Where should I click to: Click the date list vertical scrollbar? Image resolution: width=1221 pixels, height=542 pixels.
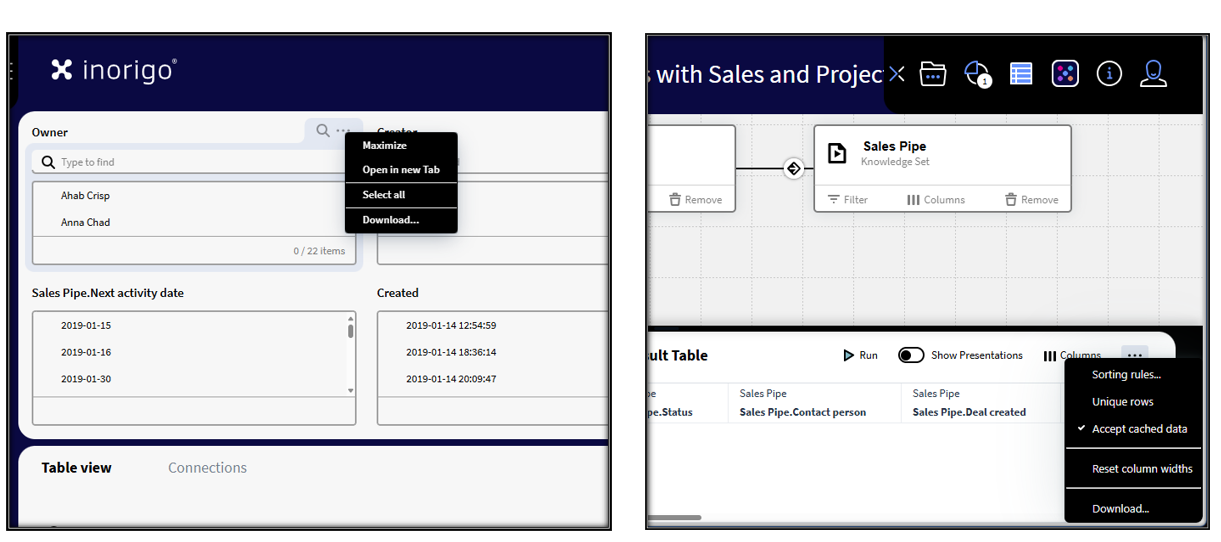(x=350, y=330)
